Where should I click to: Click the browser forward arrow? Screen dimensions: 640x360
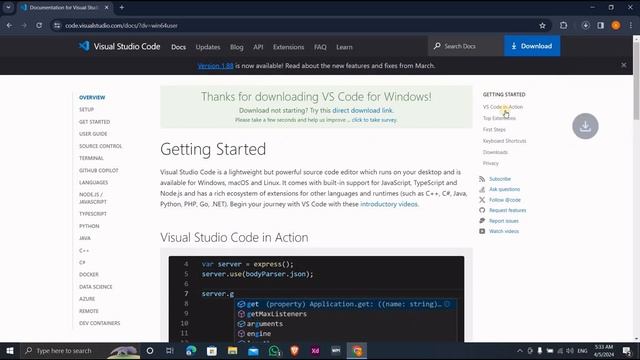24,25
